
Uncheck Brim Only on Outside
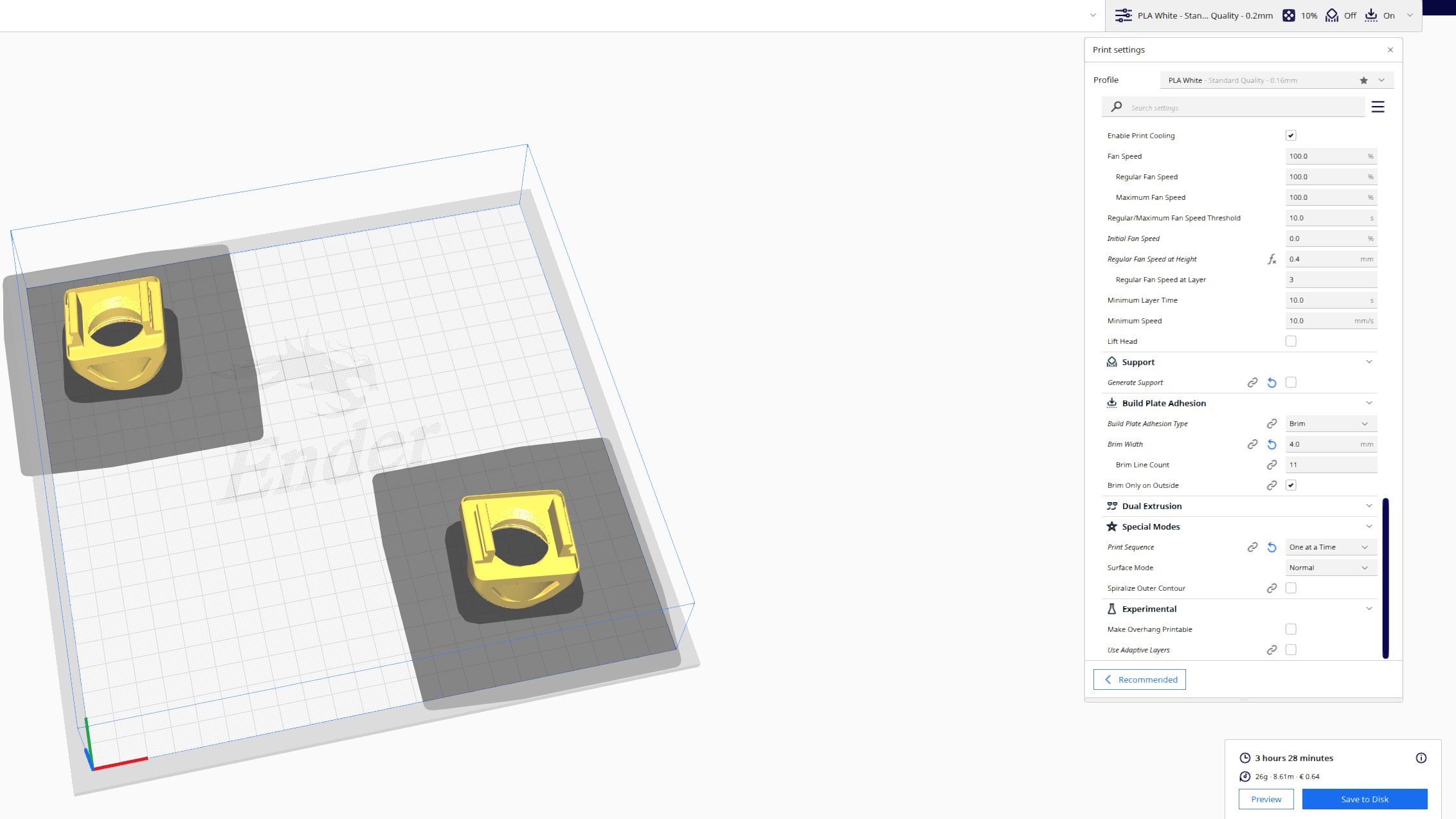point(1291,485)
